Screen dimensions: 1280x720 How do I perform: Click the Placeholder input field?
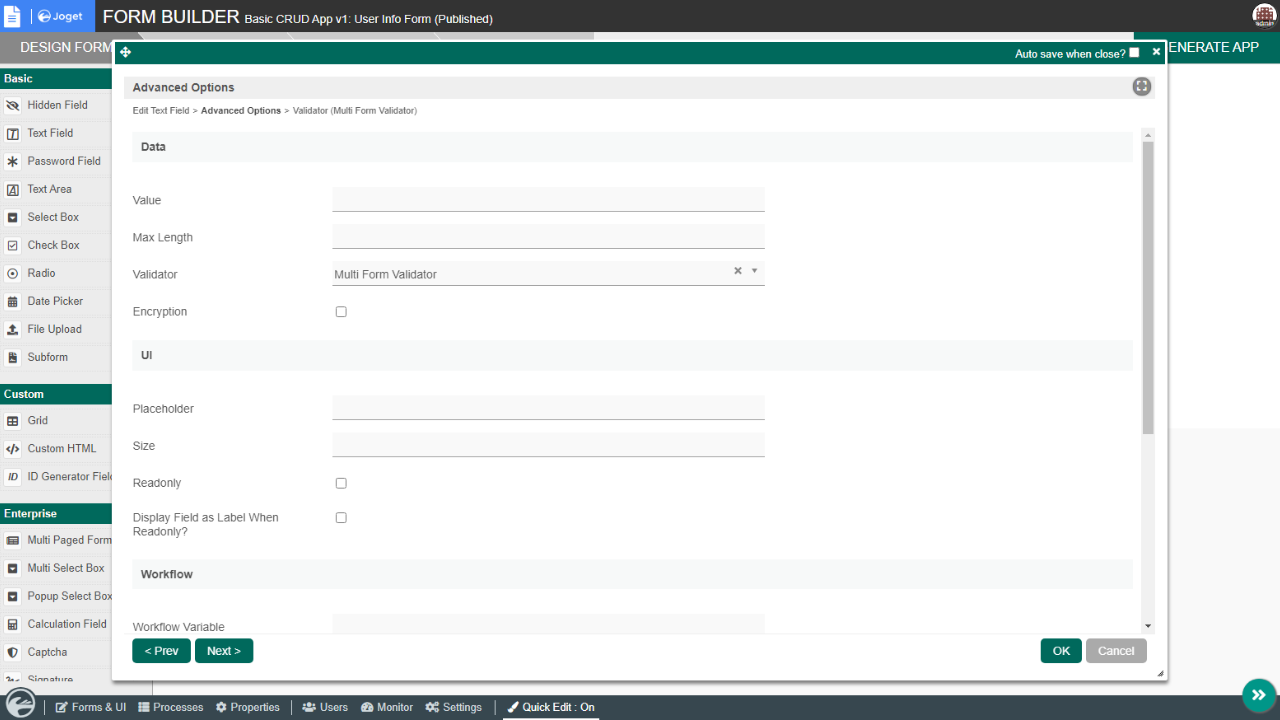click(x=548, y=408)
